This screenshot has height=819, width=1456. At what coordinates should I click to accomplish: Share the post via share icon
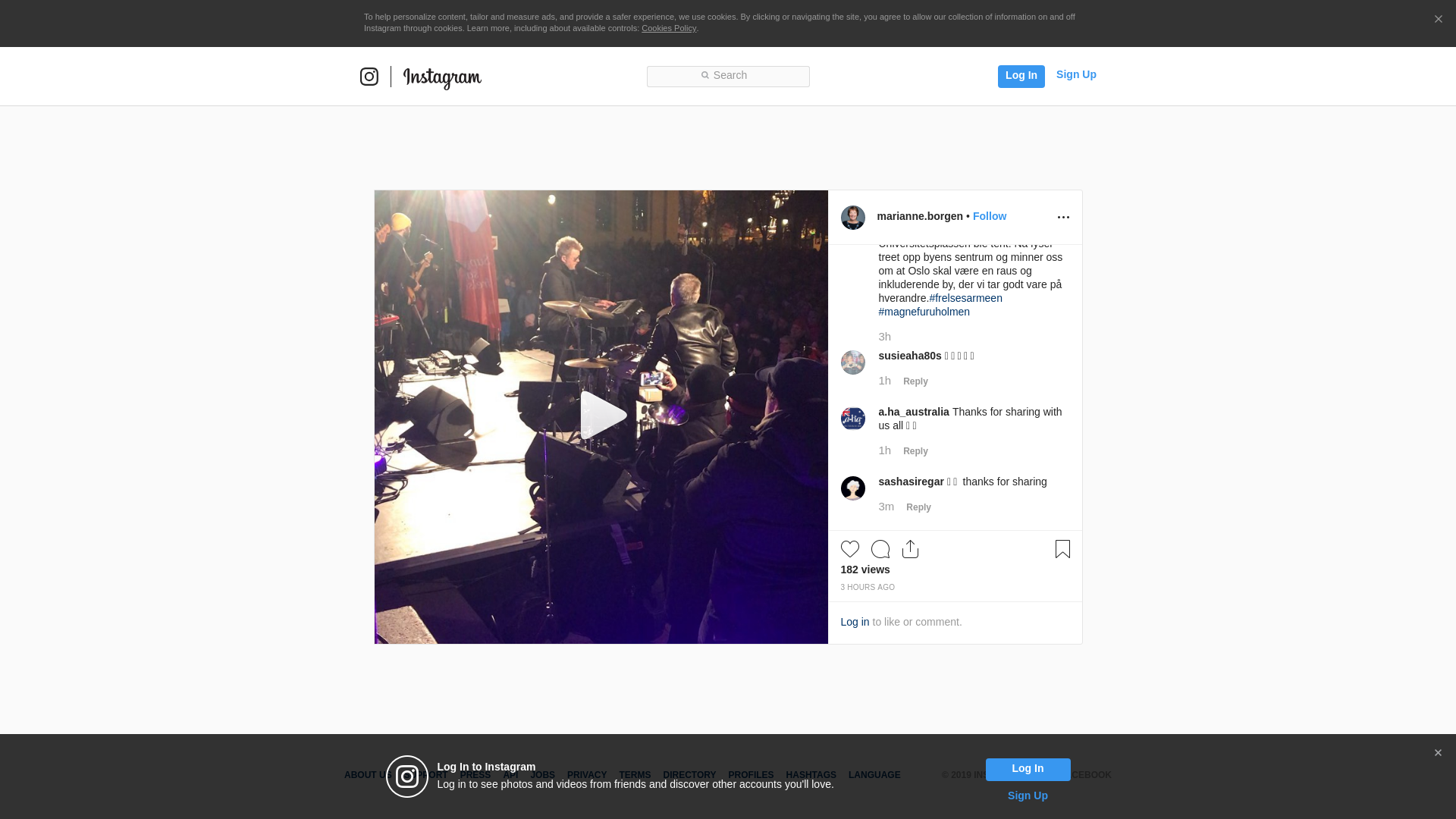point(911,549)
